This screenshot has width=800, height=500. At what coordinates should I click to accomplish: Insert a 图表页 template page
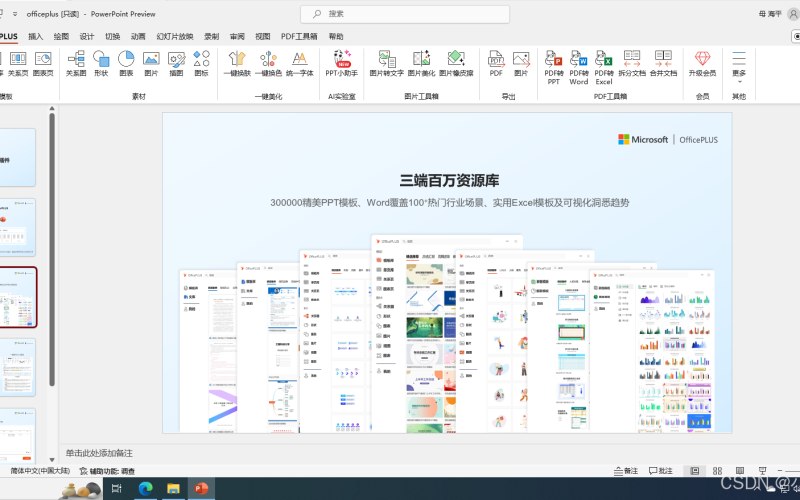tap(43, 64)
